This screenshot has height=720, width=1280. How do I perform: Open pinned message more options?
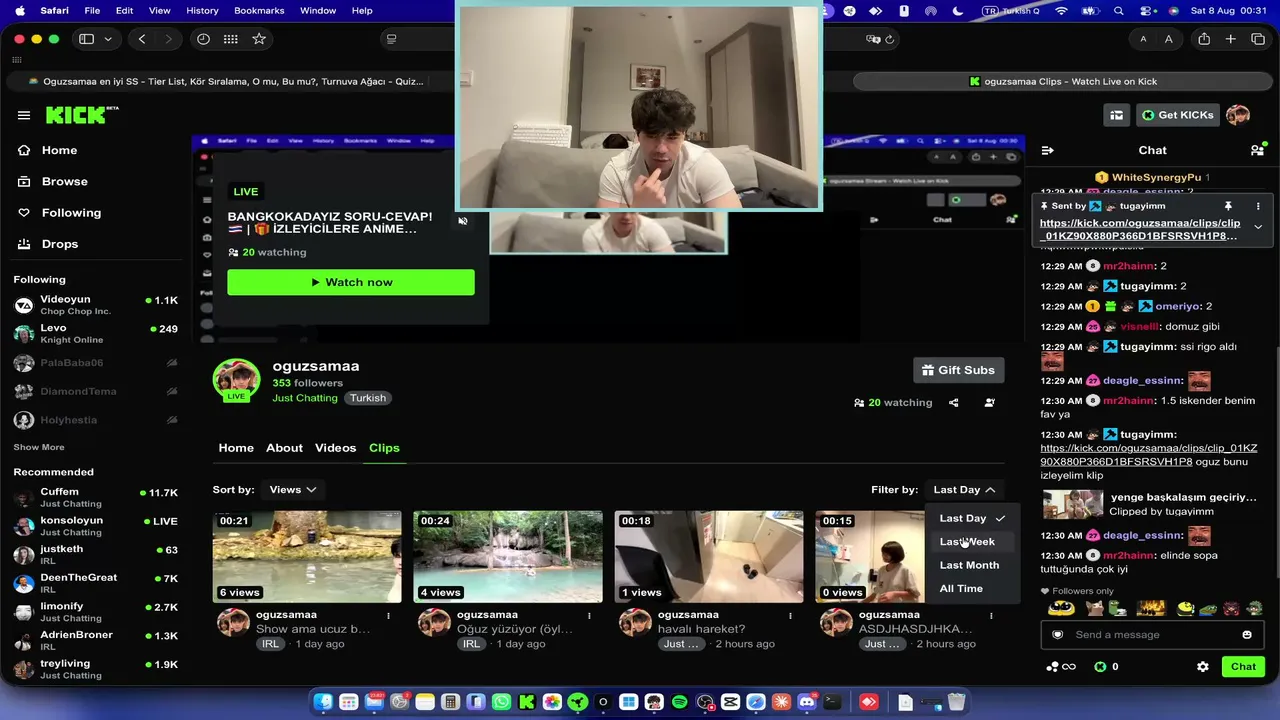point(1258,206)
